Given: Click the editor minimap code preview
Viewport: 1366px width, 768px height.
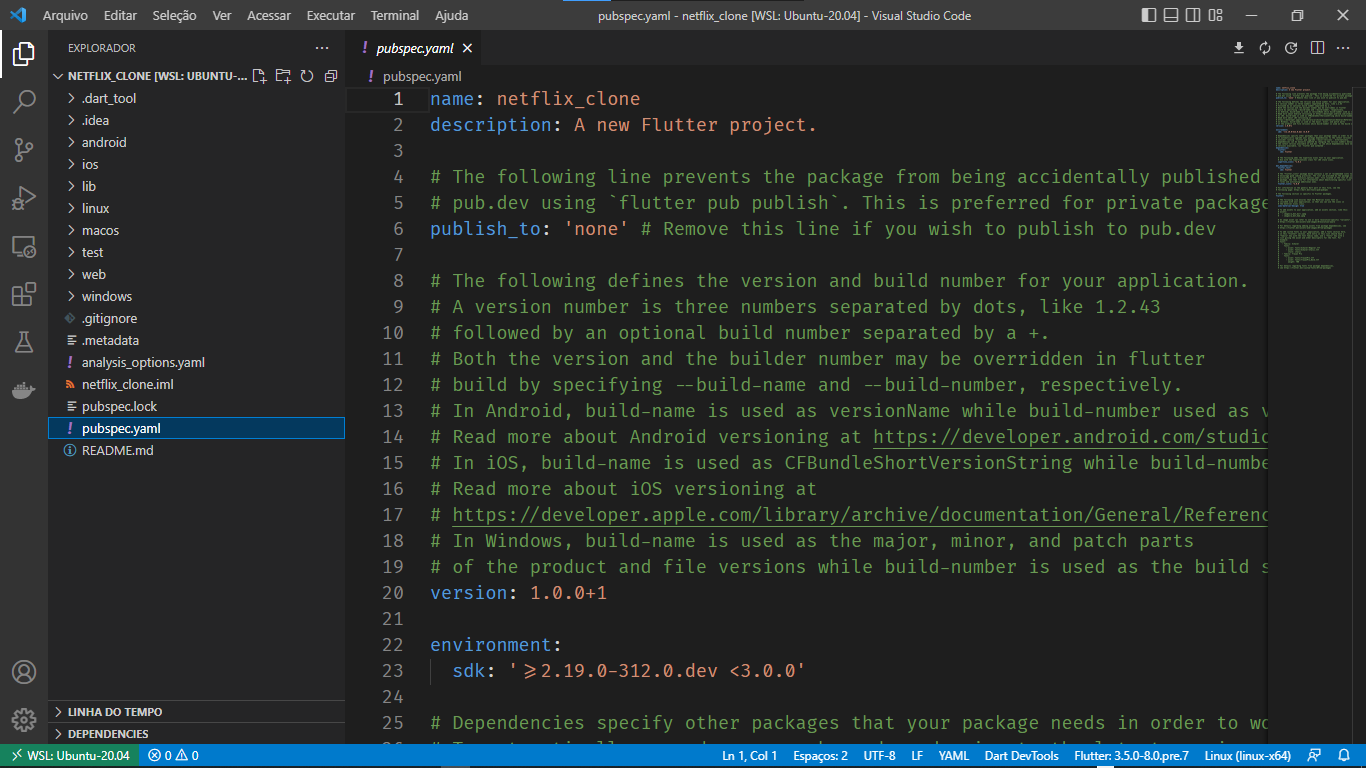Looking at the screenshot, I should [1312, 180].
